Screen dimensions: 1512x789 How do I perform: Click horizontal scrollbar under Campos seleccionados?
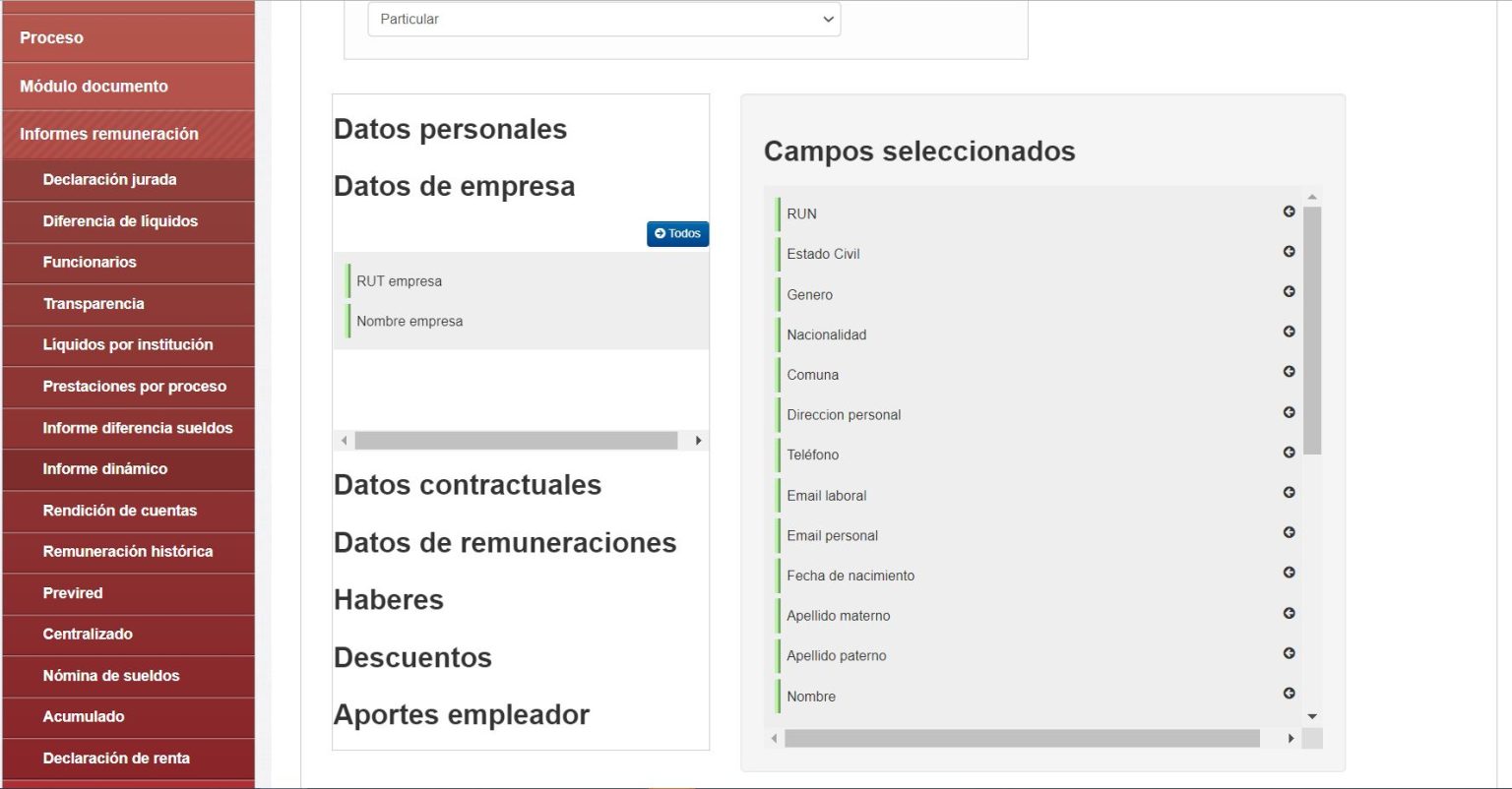pyautogui.click(x=1022, y=738)
